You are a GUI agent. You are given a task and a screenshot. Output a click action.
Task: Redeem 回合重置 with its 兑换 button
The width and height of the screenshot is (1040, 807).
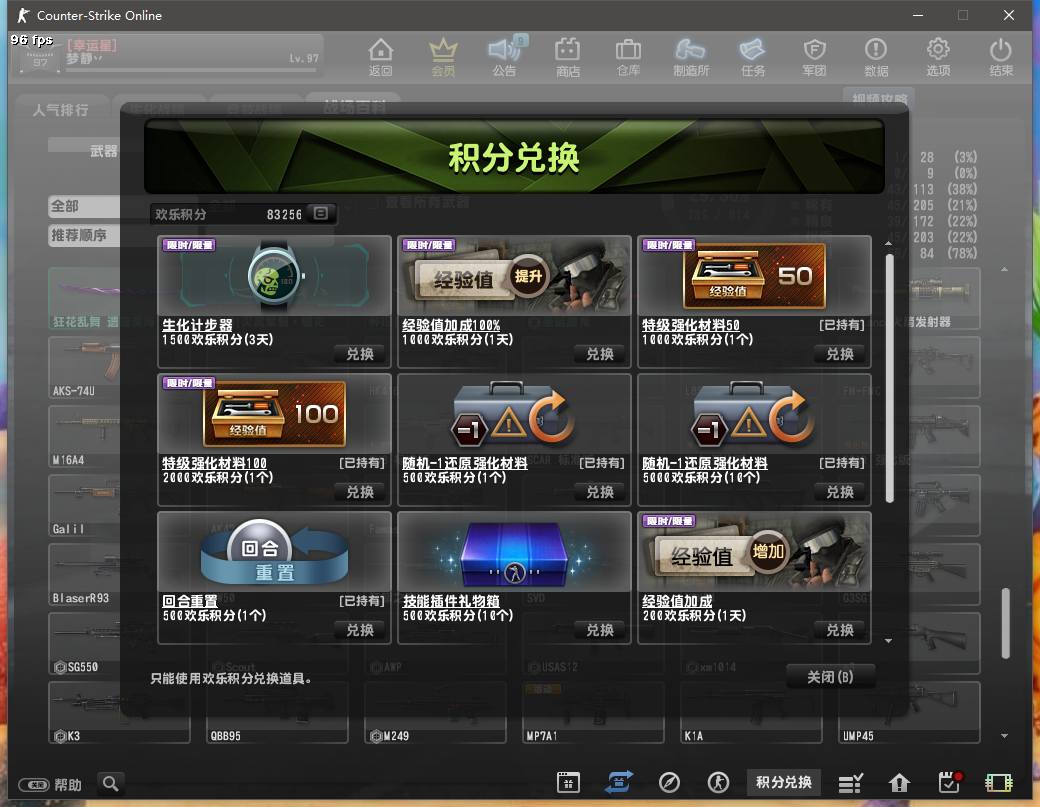pos(360,630)
